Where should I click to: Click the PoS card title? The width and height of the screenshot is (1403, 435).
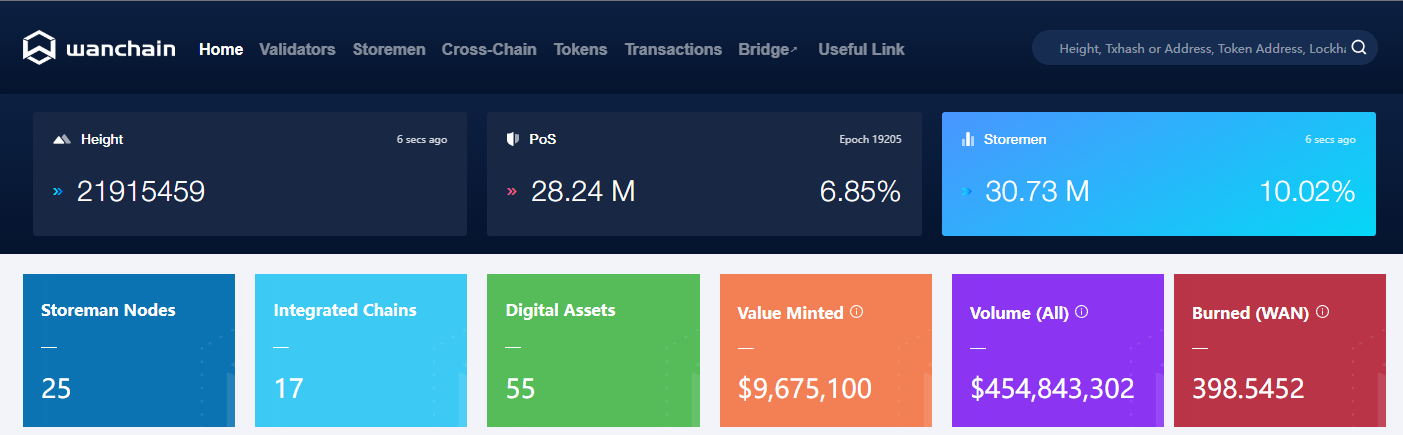point(543,139)
